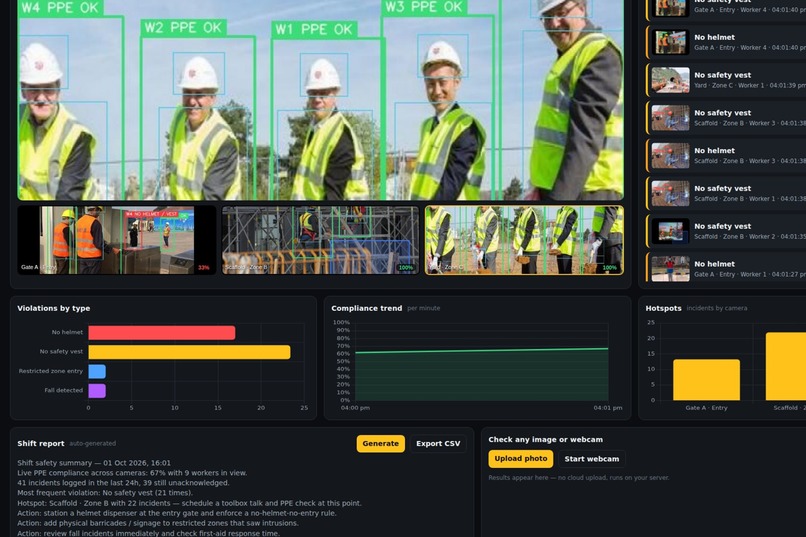Open thumbnail image of Yard Zone C incident

click(670, 80)
